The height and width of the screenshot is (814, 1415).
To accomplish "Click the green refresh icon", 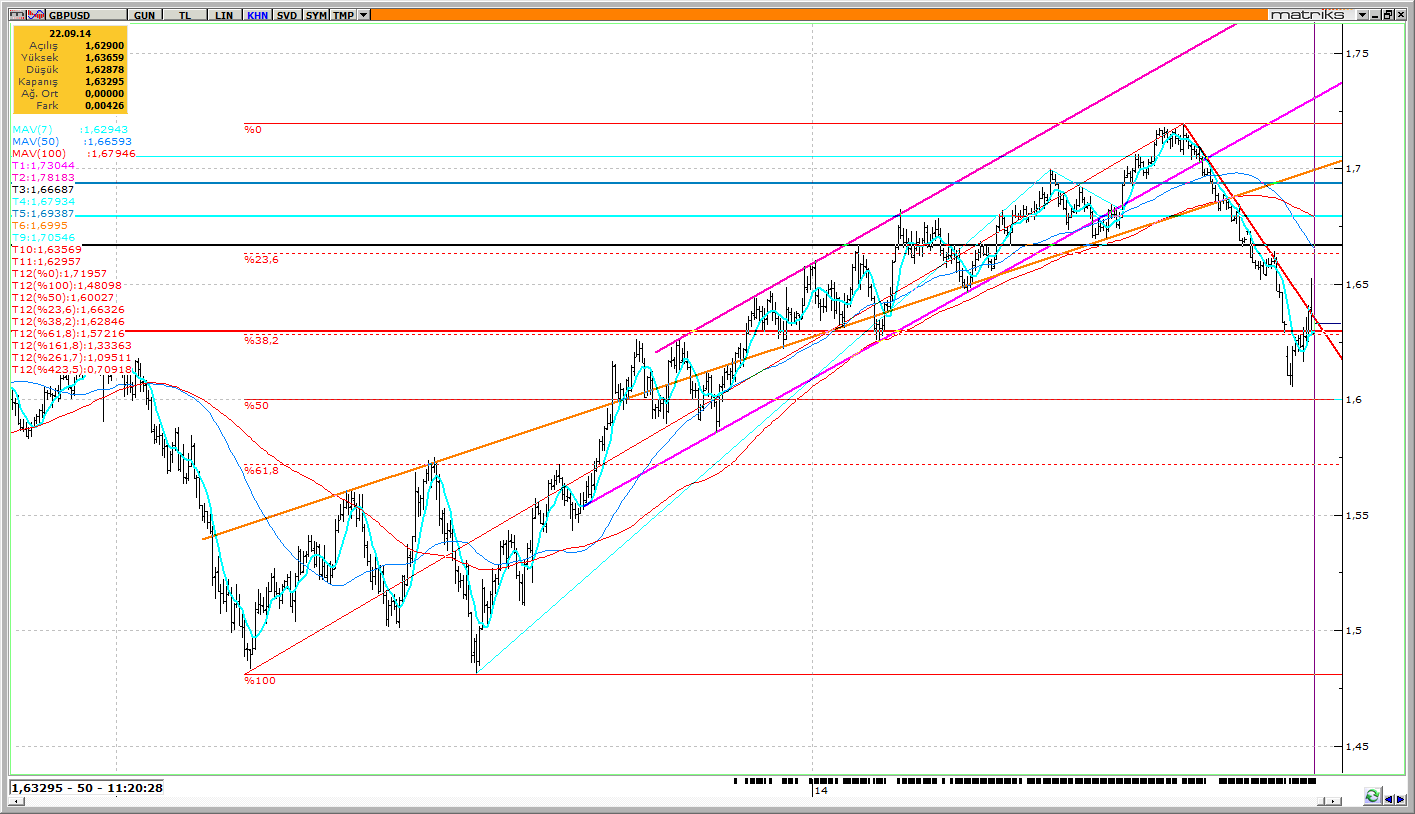I will click(1373, 796).
